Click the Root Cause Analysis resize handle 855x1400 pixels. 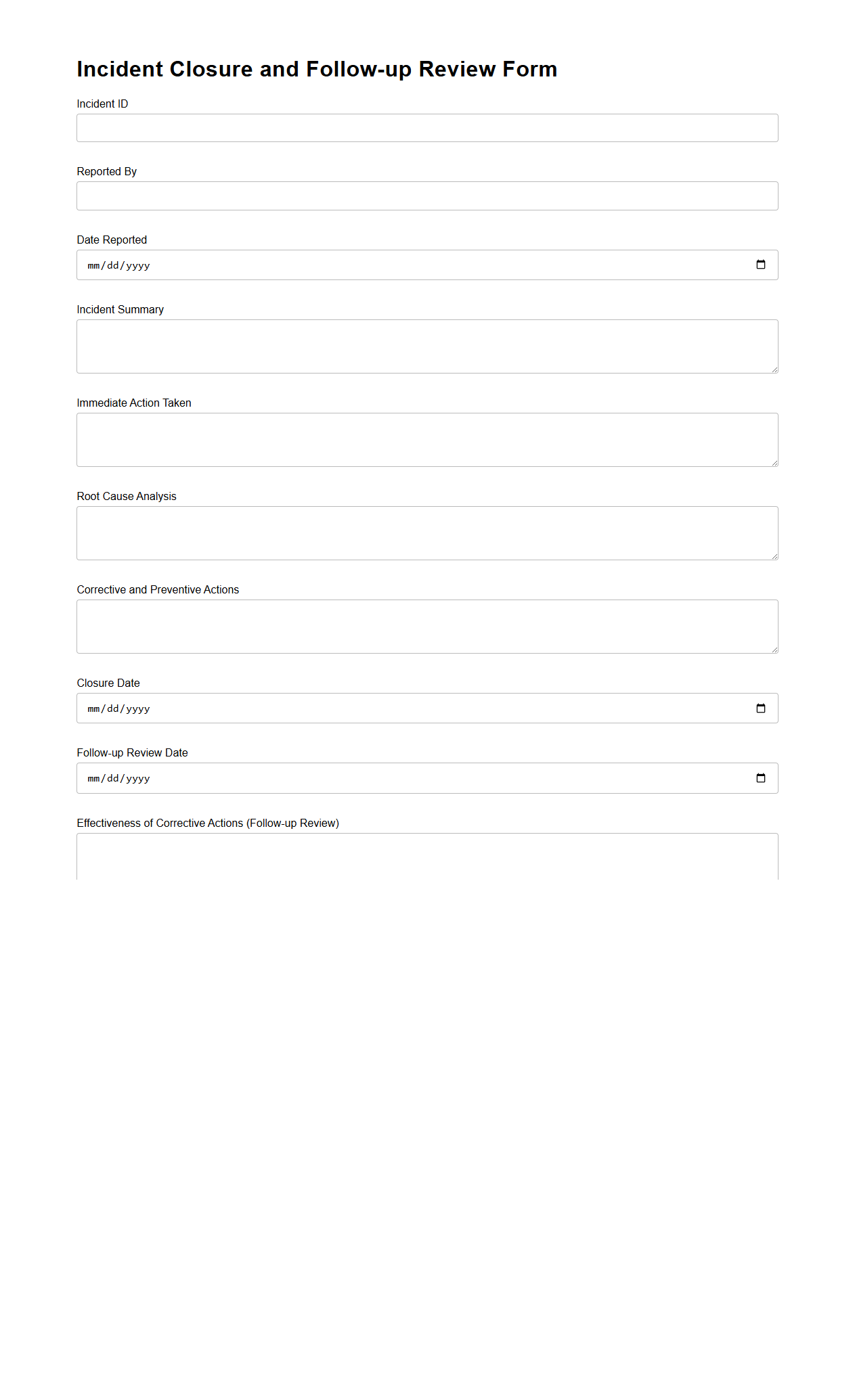coord(774,556)
